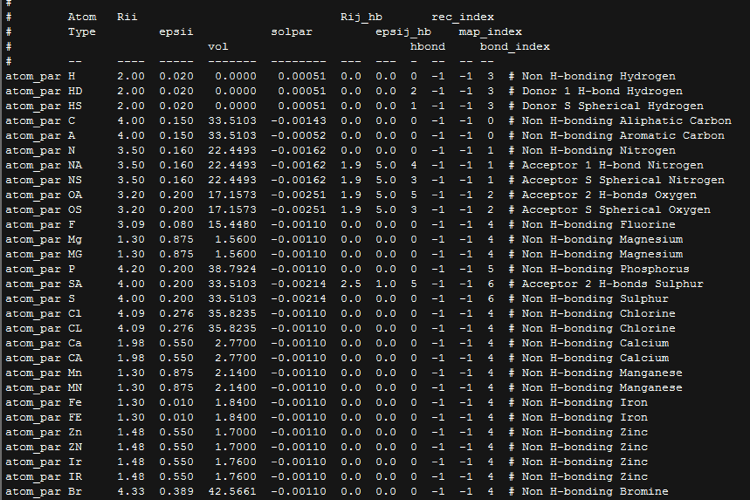Screen dimensions: 750x500
Task: Click atom type 'HD' in the list
Action: pyautogui.click(x=75, y=91)
